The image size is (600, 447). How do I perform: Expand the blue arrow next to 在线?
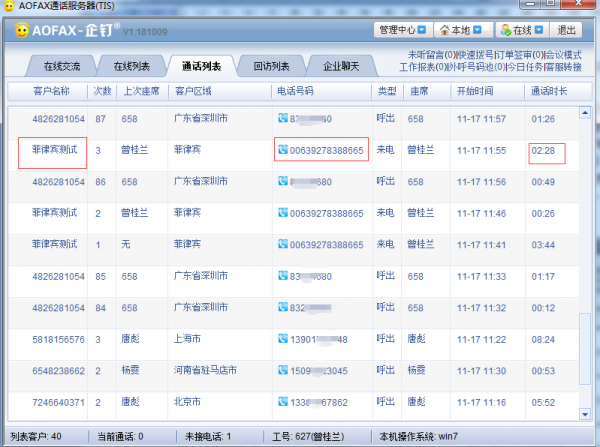539,30
